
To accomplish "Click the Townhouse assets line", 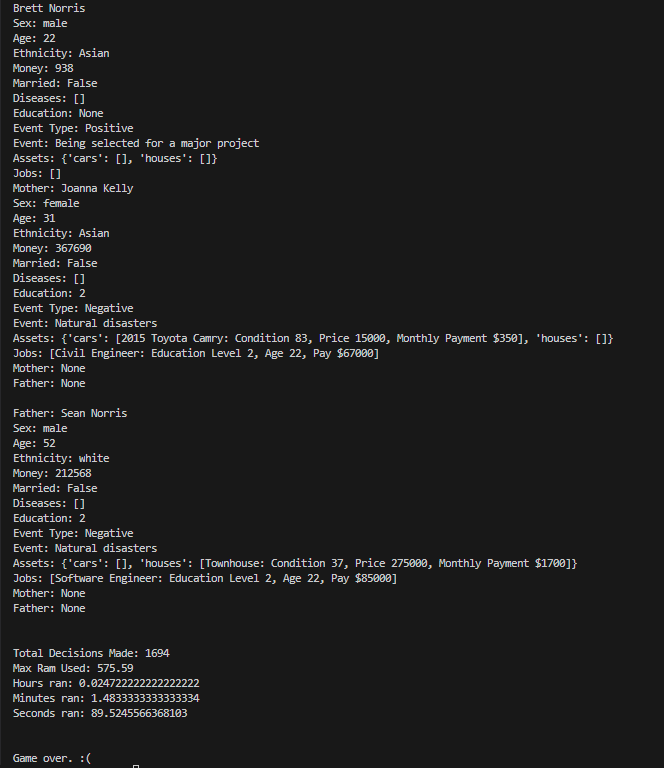I will coord(295,563).
